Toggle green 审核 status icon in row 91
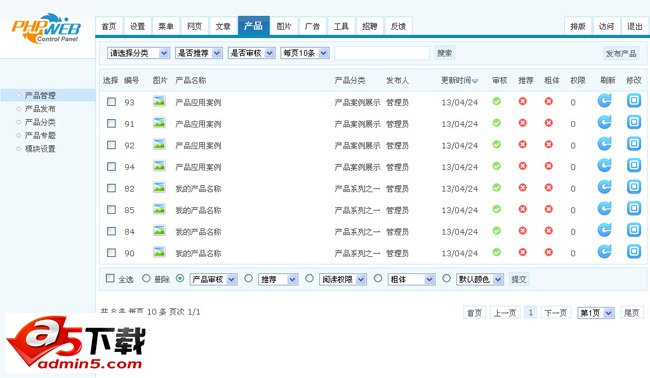The width and height of the screenshot is (650, 378). coord(497,123)
